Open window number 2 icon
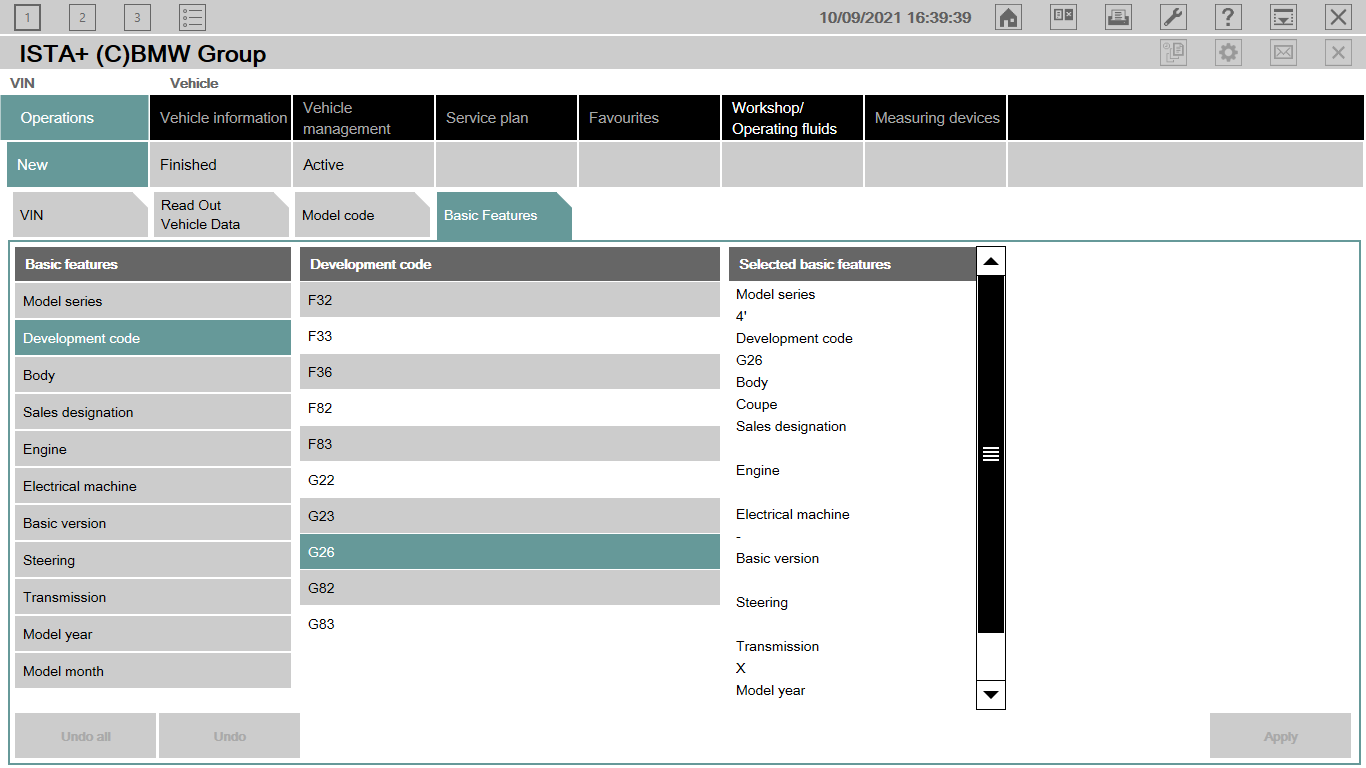 (x=82, y=17)
